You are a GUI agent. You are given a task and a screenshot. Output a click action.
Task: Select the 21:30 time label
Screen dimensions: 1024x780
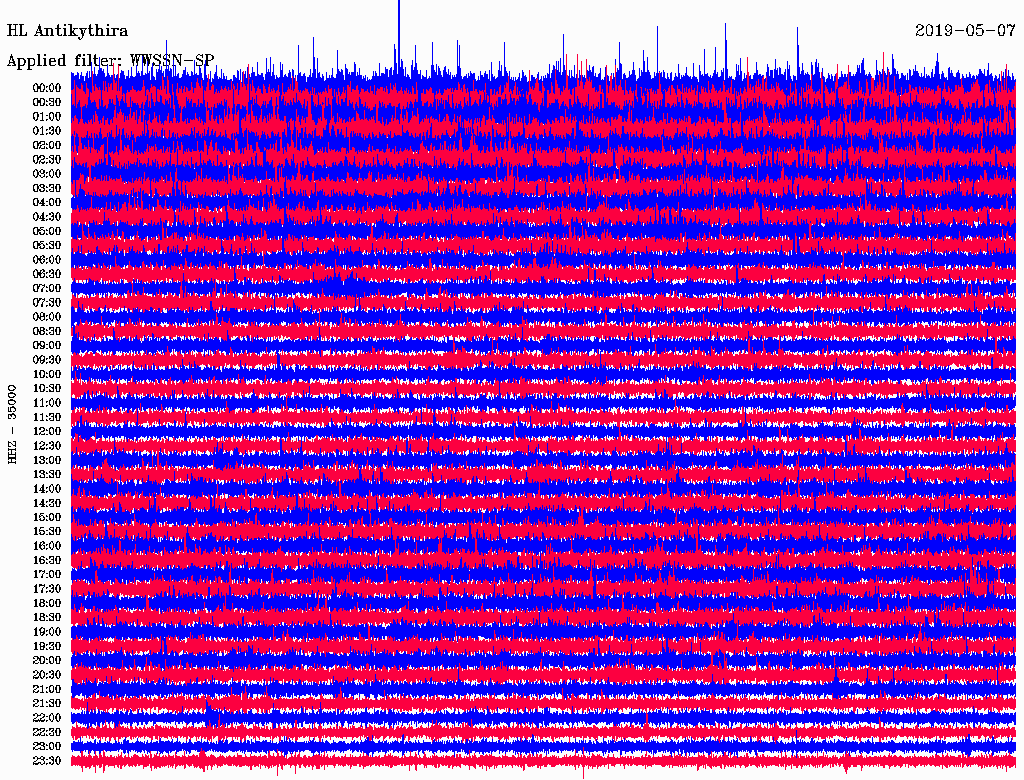[x=46, y=704]
